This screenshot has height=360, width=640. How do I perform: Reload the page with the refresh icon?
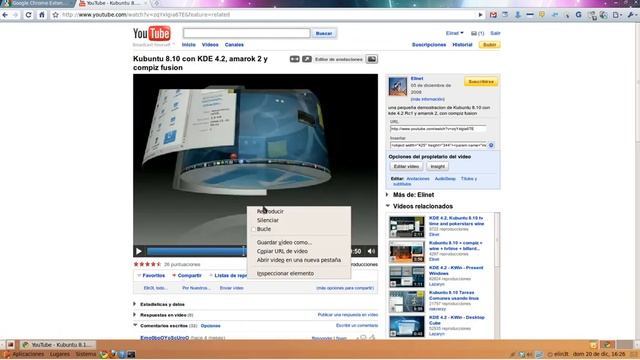(x=28, y=15)
